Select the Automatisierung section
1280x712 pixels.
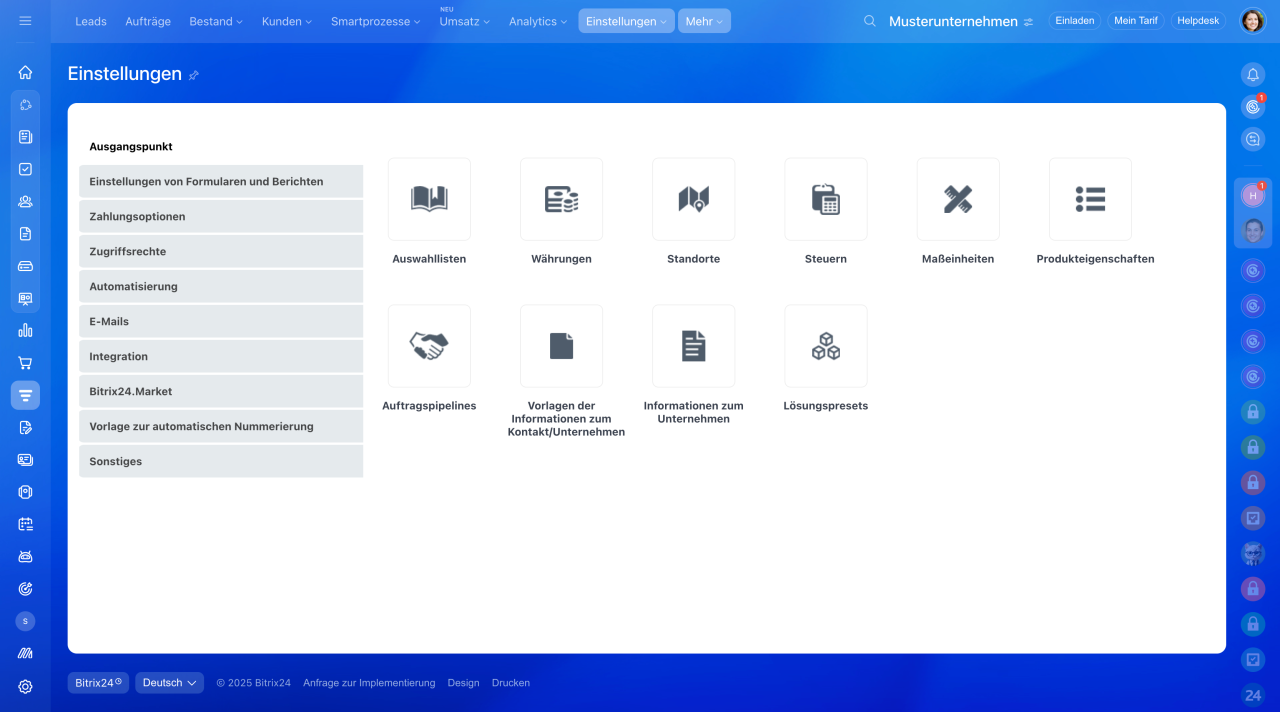point(221,286)
